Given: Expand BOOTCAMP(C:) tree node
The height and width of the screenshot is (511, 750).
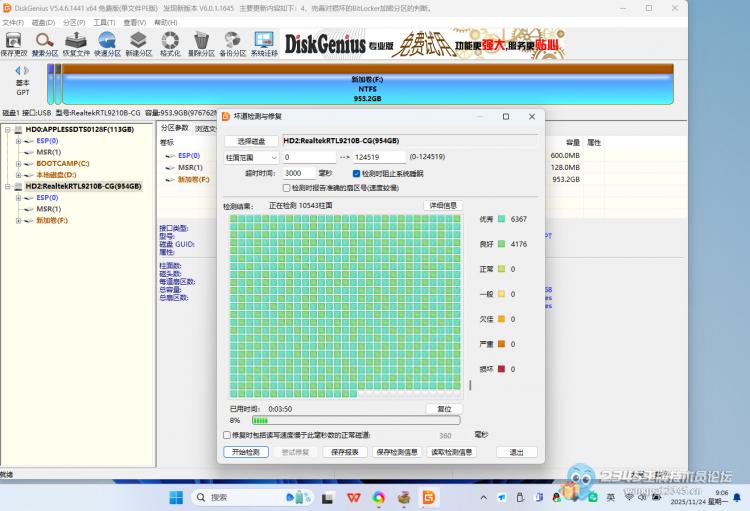Looking at the screenshot, I should [x=18, y=163].
